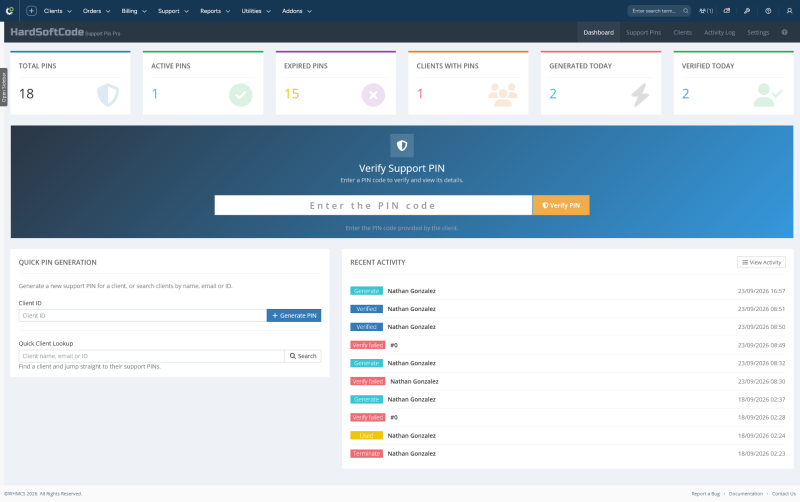This screenshot has width=800, height=502.
Task: Click the WHMCS logo icon
Action: tap(10, 11)
